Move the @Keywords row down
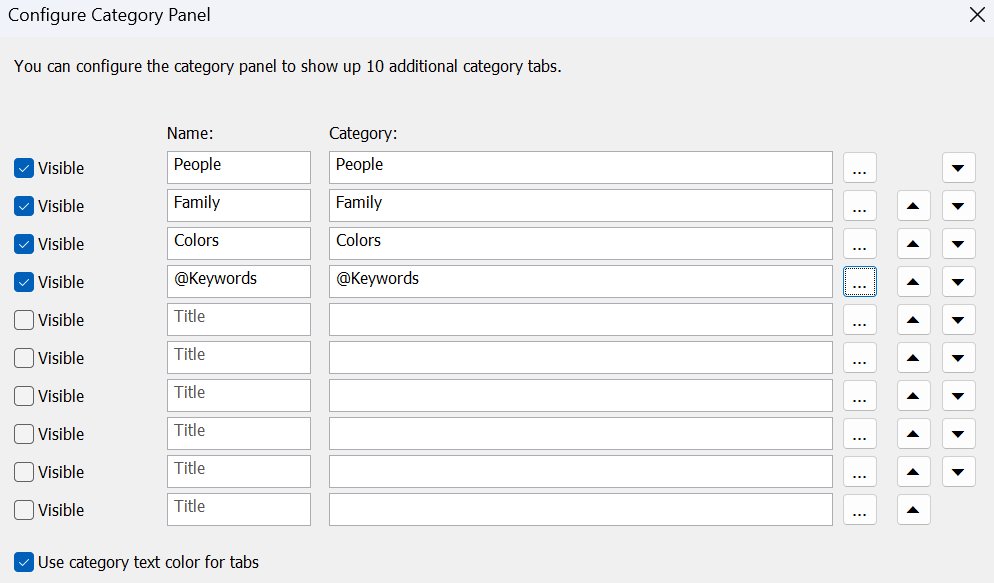Viewport: 994px width, 583px height. 958,282
